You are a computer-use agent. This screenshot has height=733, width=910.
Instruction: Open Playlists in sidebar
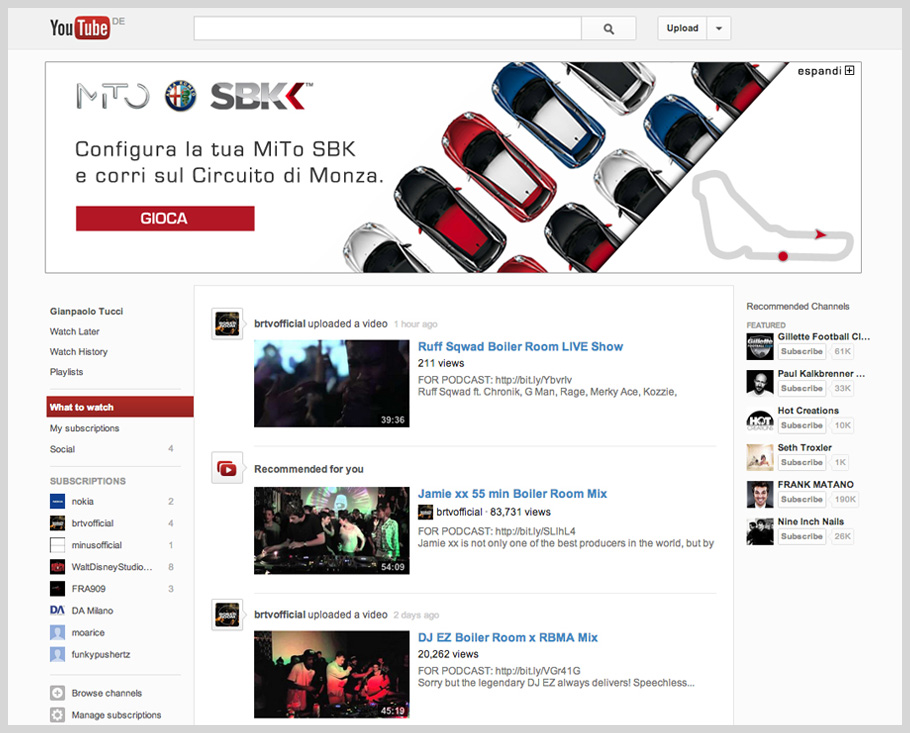click(66, 372)
